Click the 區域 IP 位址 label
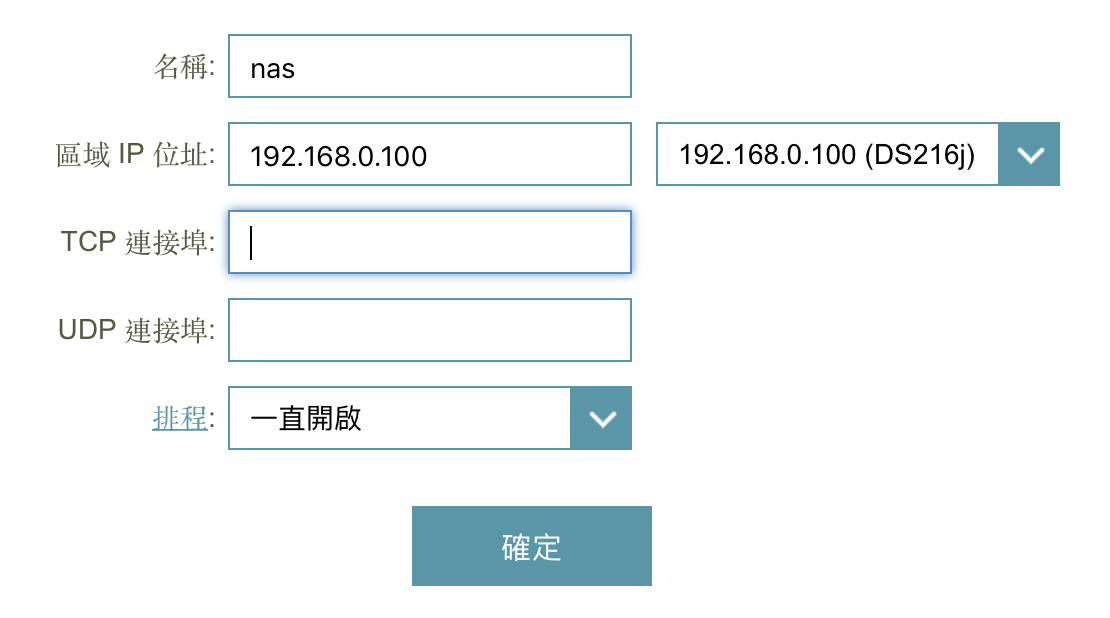Image resolution: width=1110 pixels, height=618 pixels. [x=135, y=155]
